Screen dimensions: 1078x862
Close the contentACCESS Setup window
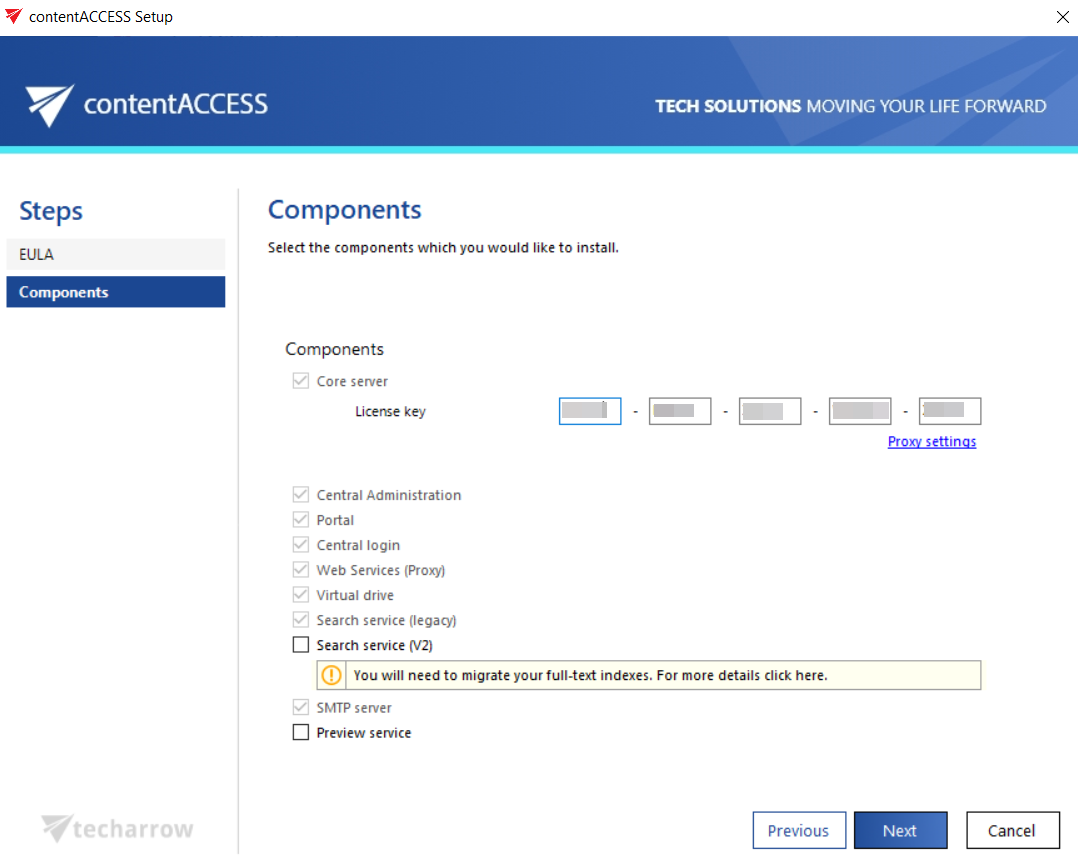(x=1061, y=17)
